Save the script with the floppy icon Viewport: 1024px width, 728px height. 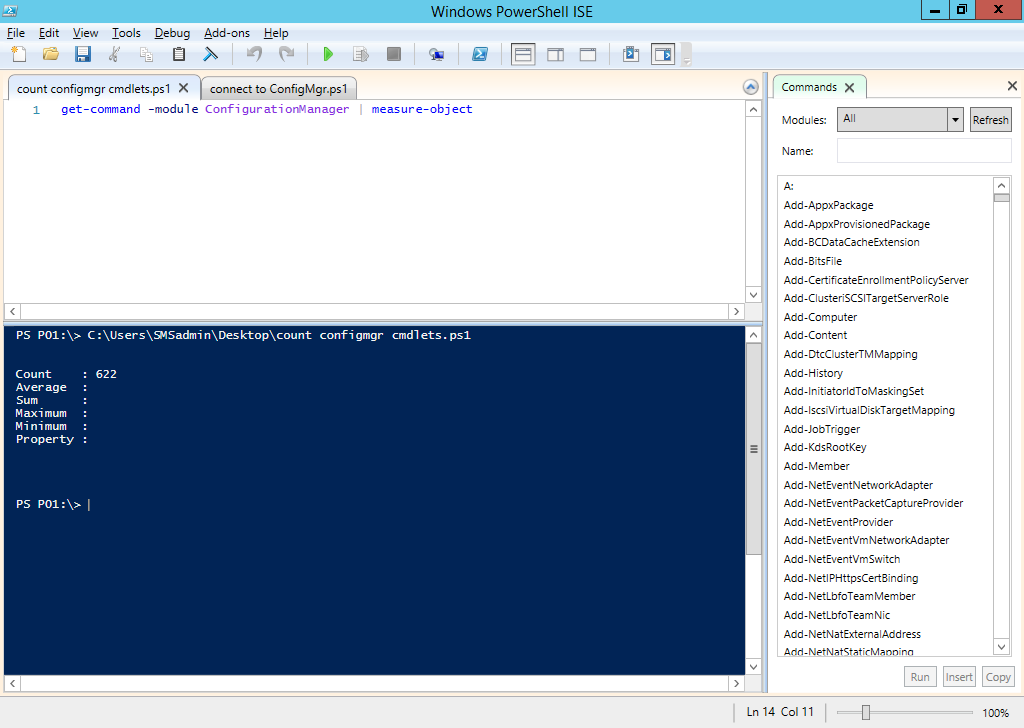[x=82, y=54]
